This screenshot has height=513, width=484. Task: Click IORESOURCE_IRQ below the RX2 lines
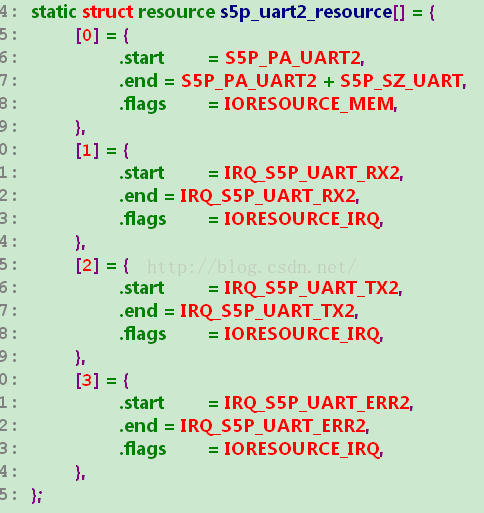click(302, 219)
